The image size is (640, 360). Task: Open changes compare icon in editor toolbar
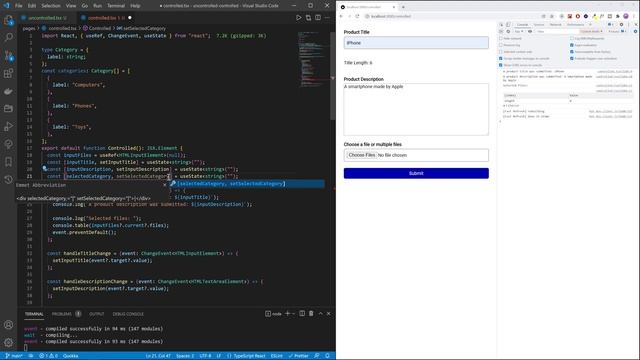click(x=308, y=18)
